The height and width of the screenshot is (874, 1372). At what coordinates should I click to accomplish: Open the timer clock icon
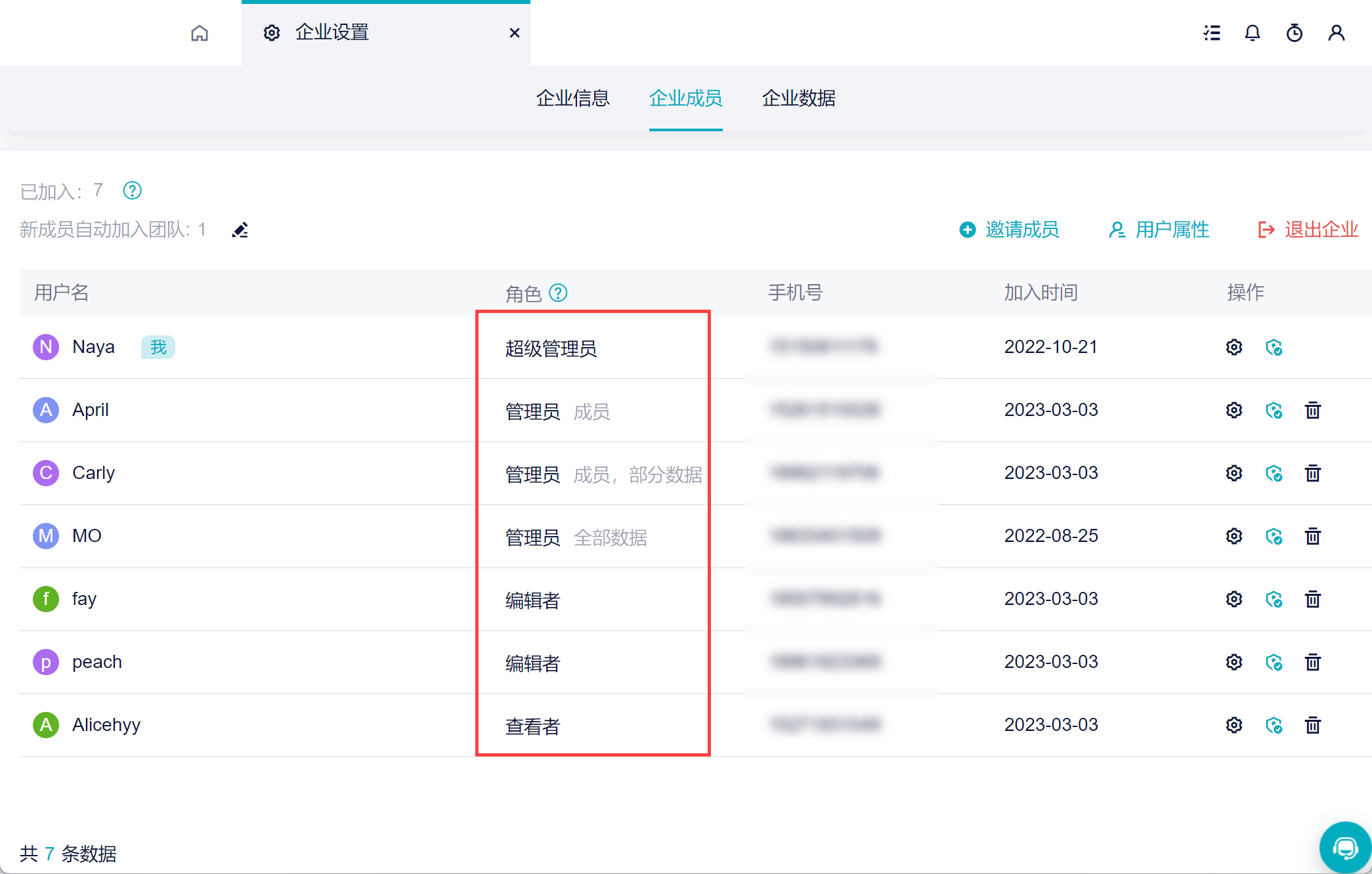pos(1294,33)
